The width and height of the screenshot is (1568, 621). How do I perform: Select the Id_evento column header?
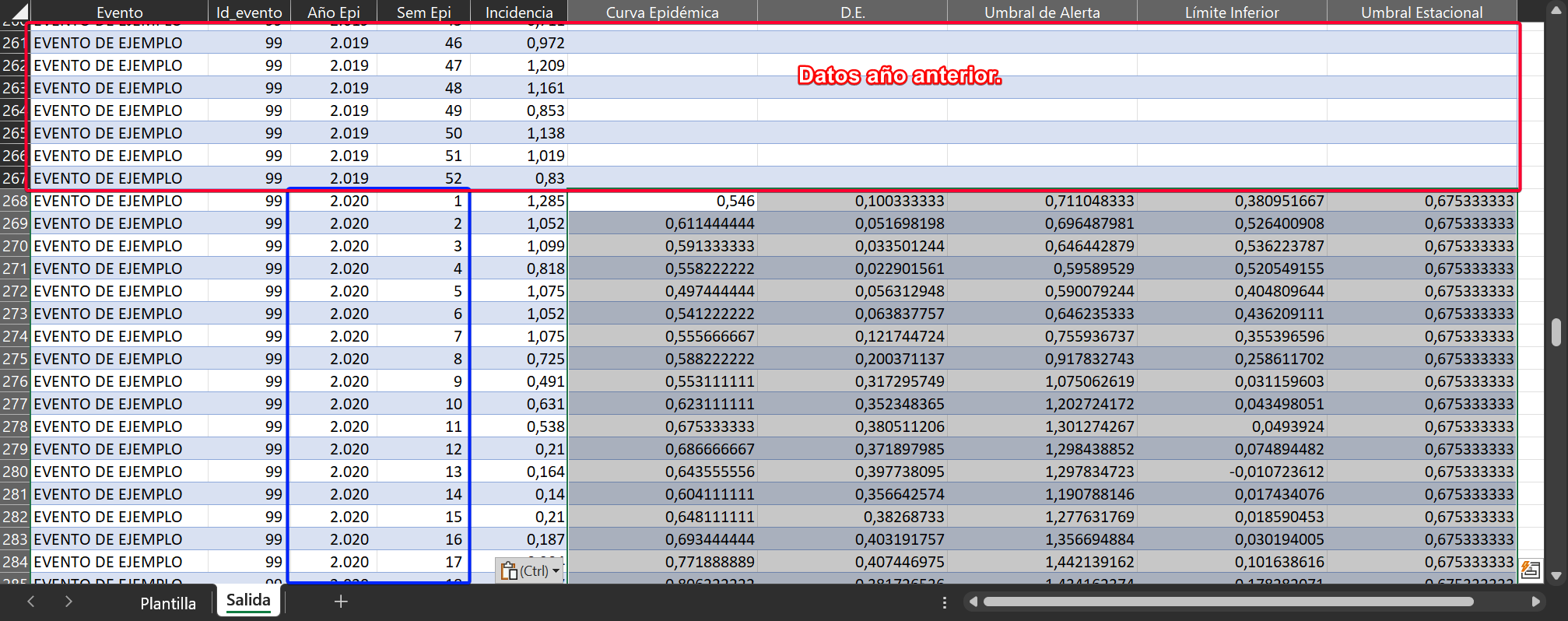(x=249, y=12)
